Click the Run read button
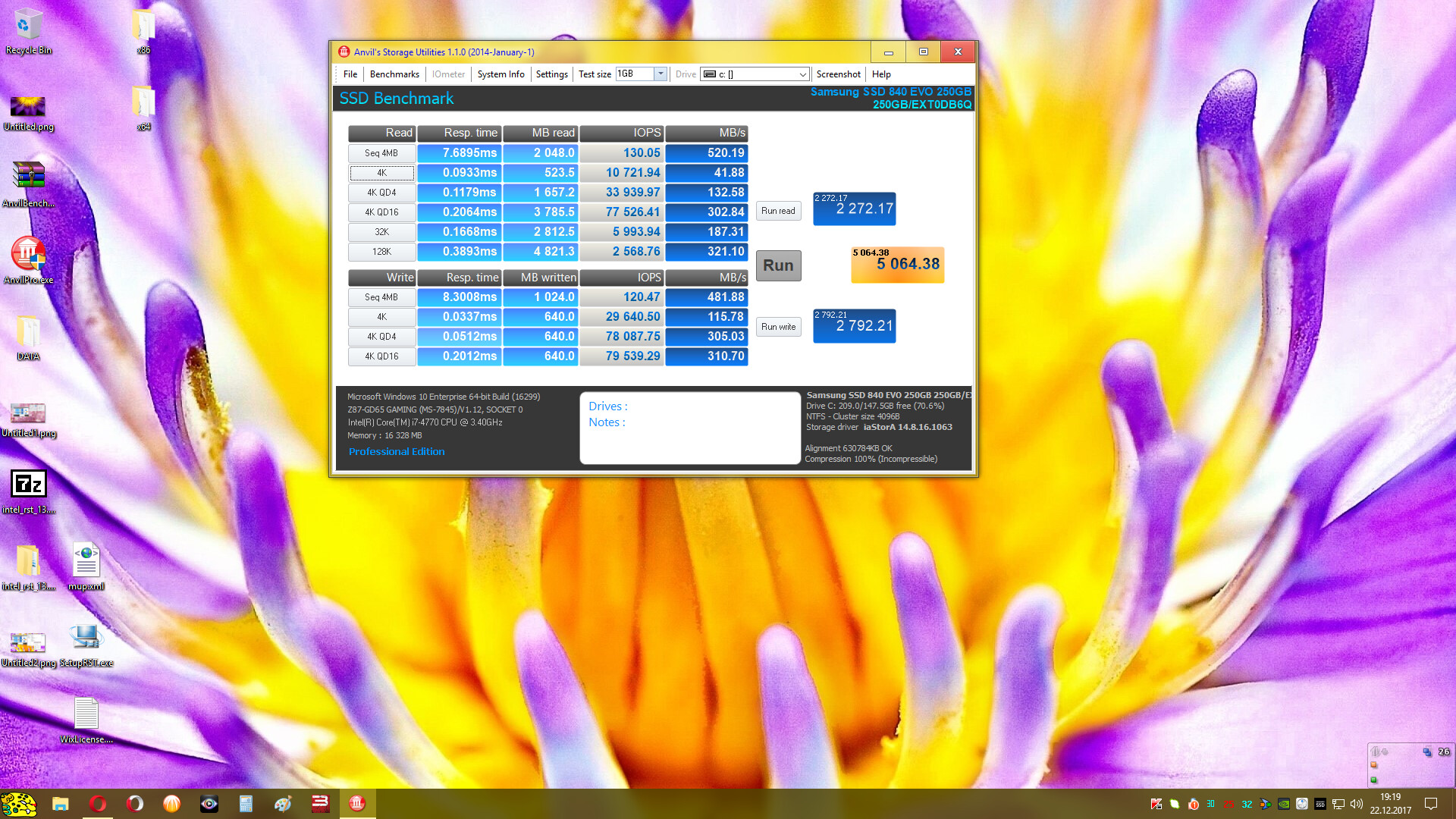Viewport: 1456px width, 819px height. [778, 211]
